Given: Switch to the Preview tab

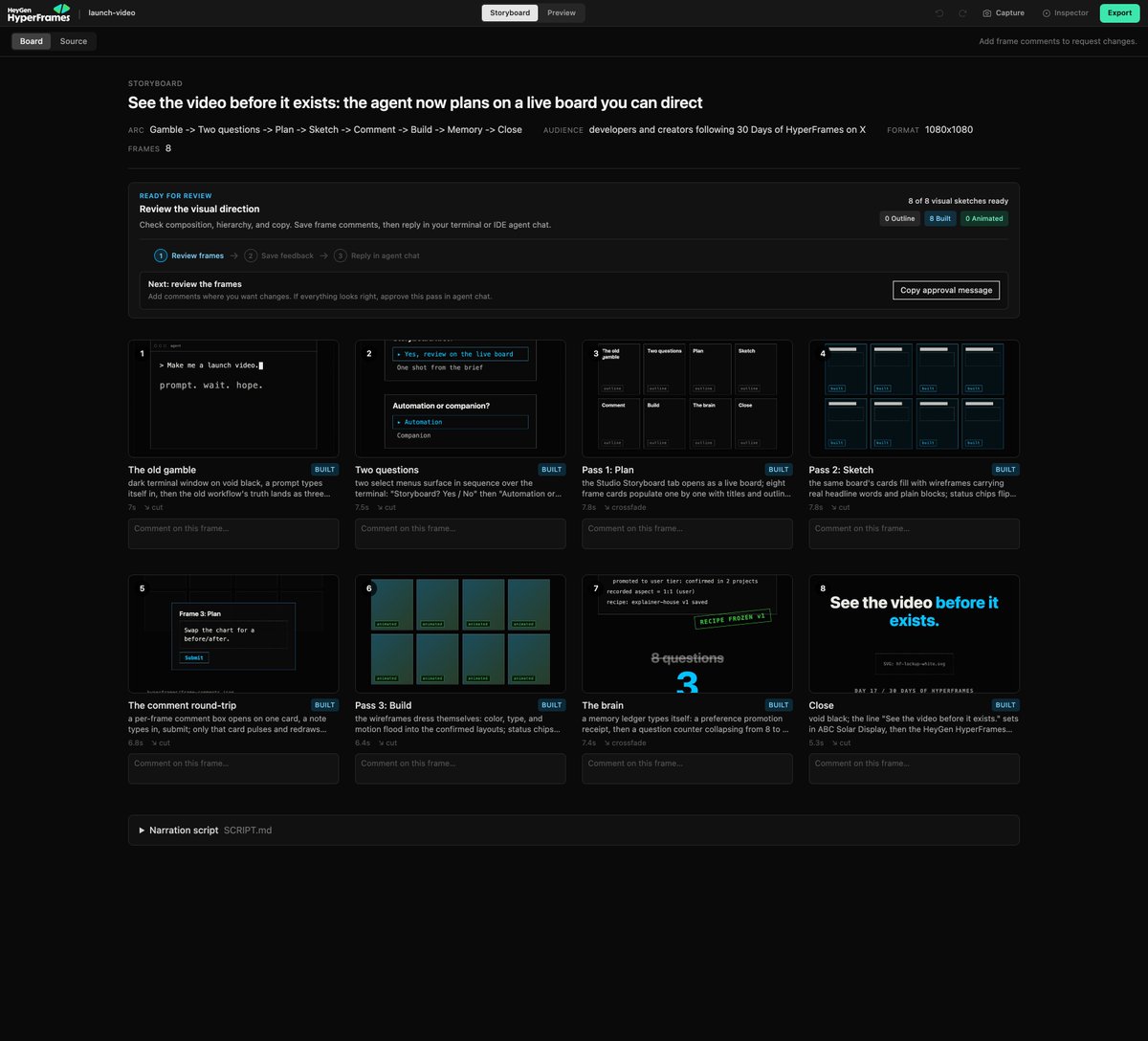Looking at the screenshot, I should pos(562,13).
